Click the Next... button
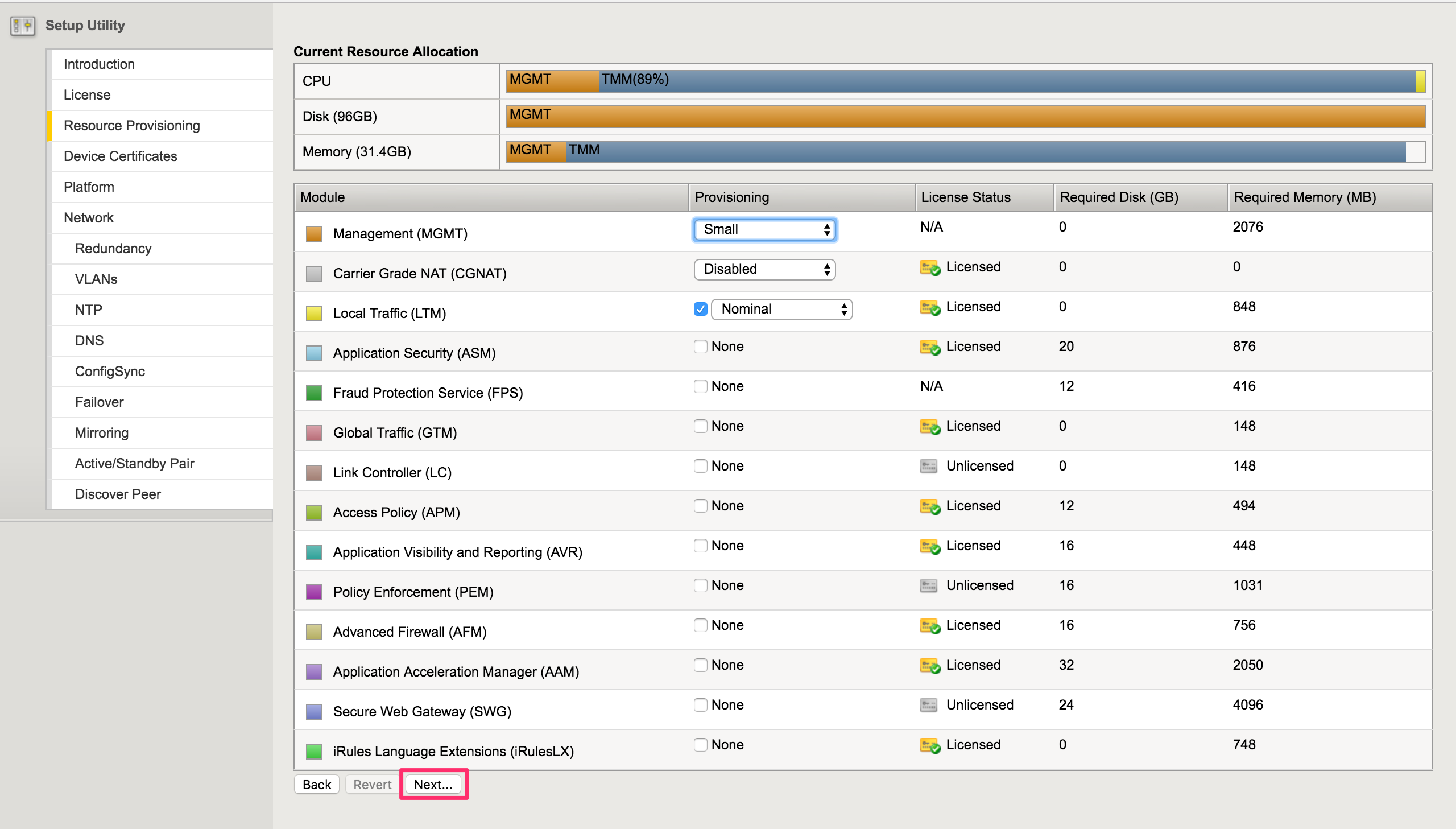 coord(433,785)
